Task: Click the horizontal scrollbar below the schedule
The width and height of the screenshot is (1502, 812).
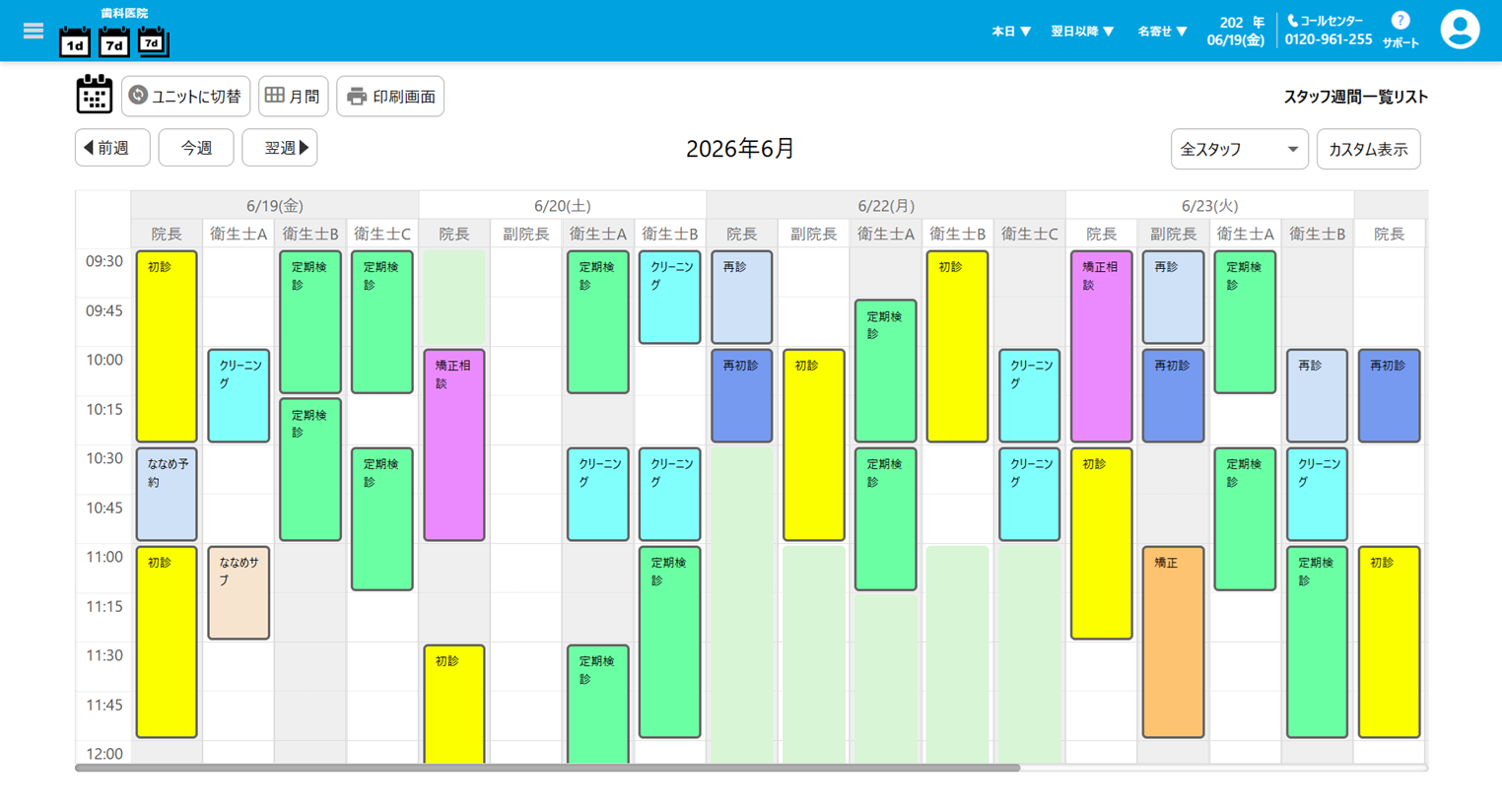Action: coord(548,768)
